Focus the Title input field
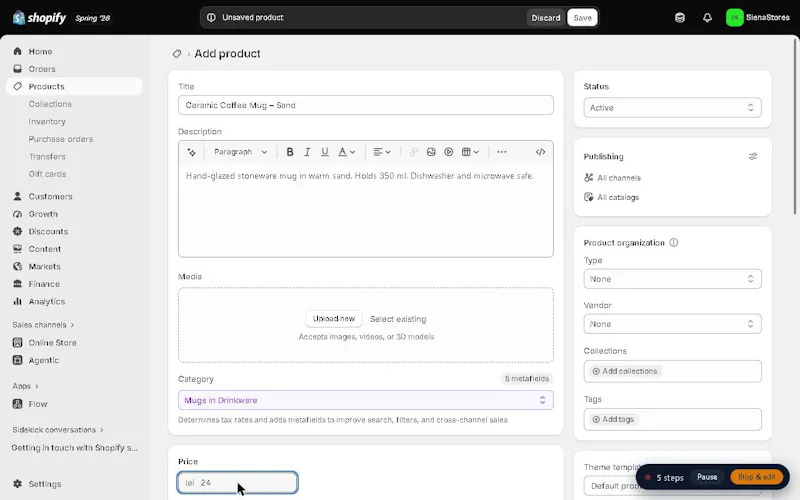 coord(365,105)
